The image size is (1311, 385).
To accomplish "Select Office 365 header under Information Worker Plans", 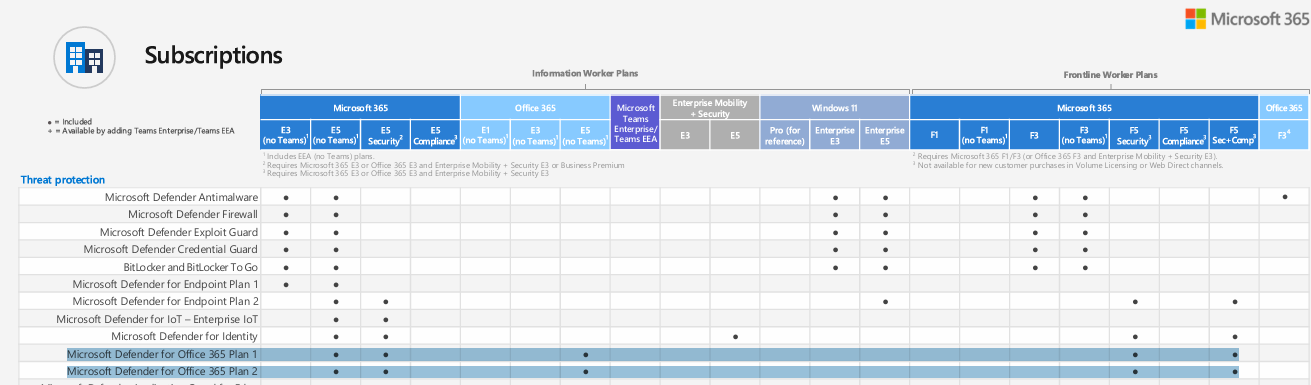I will click(535, 108).
